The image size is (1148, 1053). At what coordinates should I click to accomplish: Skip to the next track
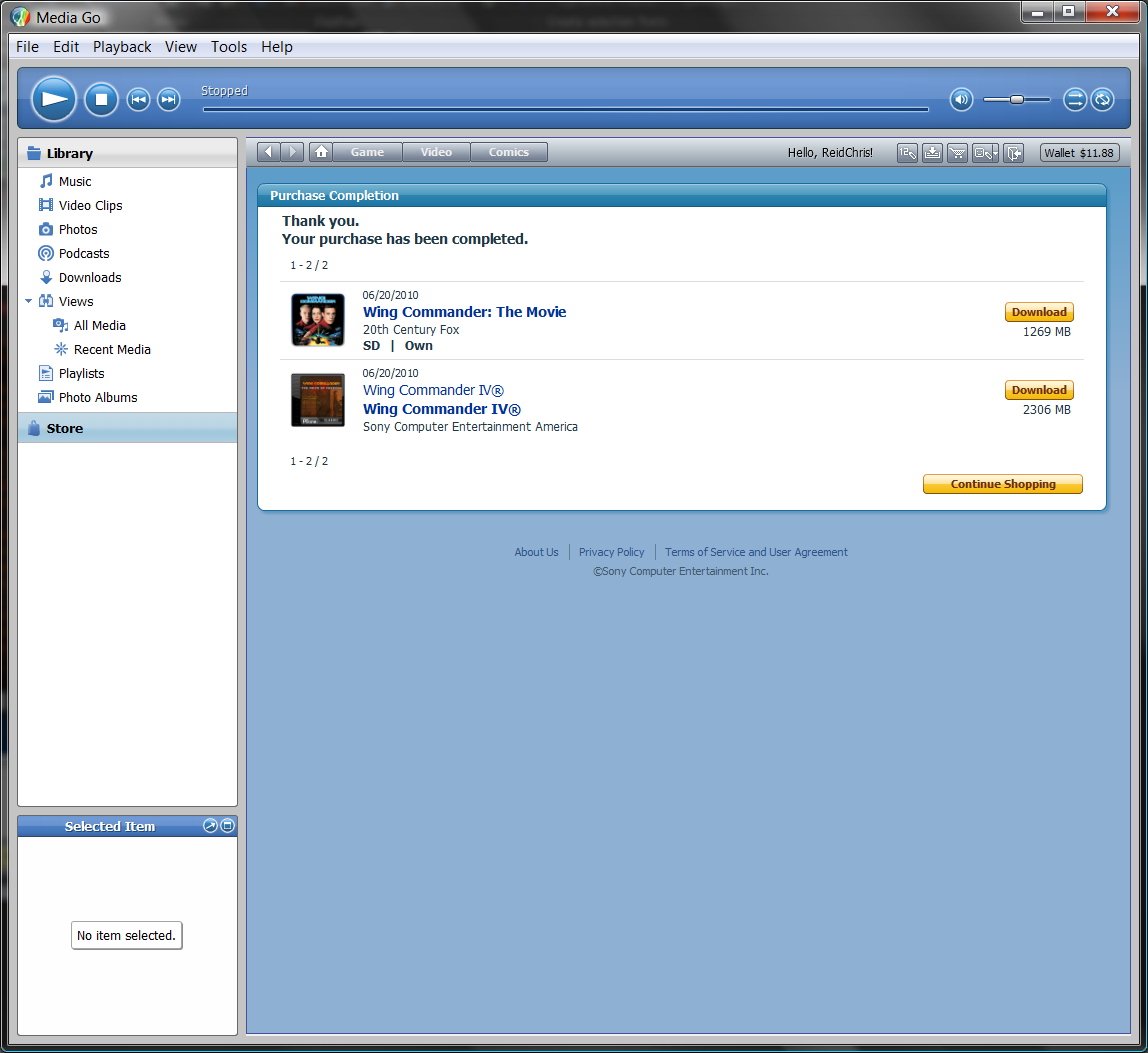tap(168, 99)
